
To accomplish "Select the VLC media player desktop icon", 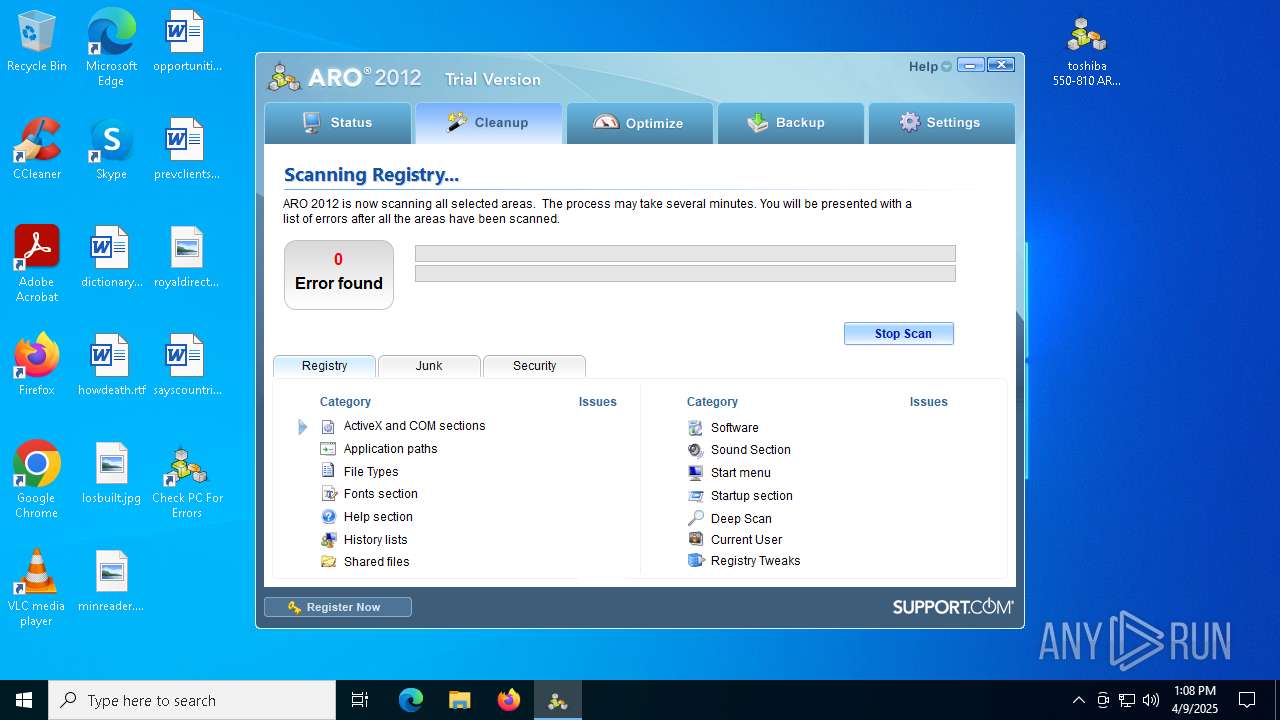I will pos(37,588).
